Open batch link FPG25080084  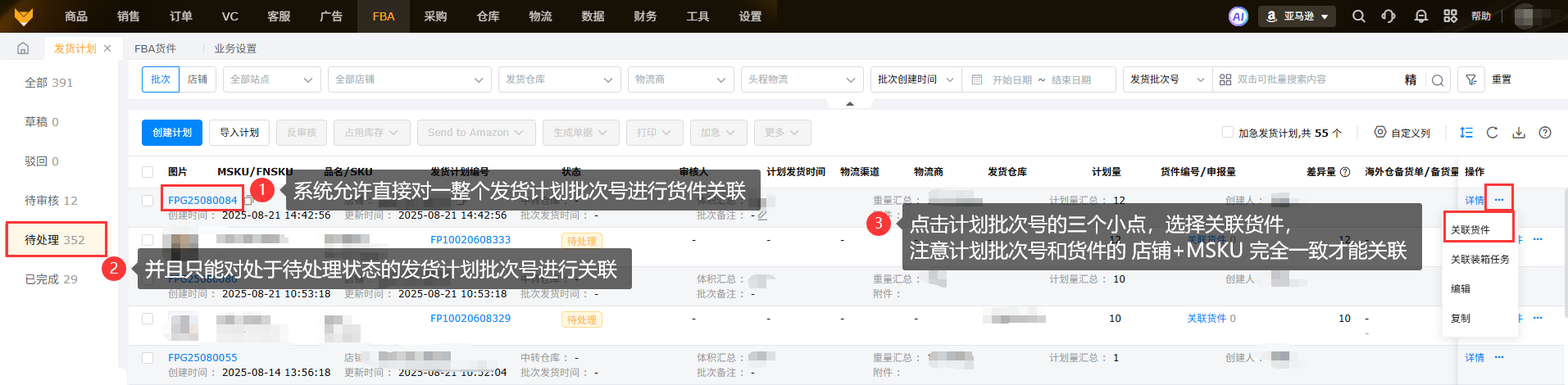(202, 200)
